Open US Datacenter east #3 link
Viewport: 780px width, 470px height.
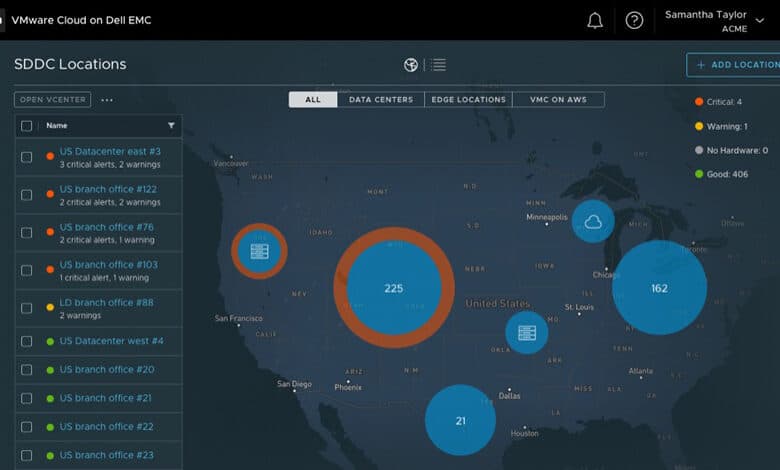pyautogui.click(x=110, y=151)
